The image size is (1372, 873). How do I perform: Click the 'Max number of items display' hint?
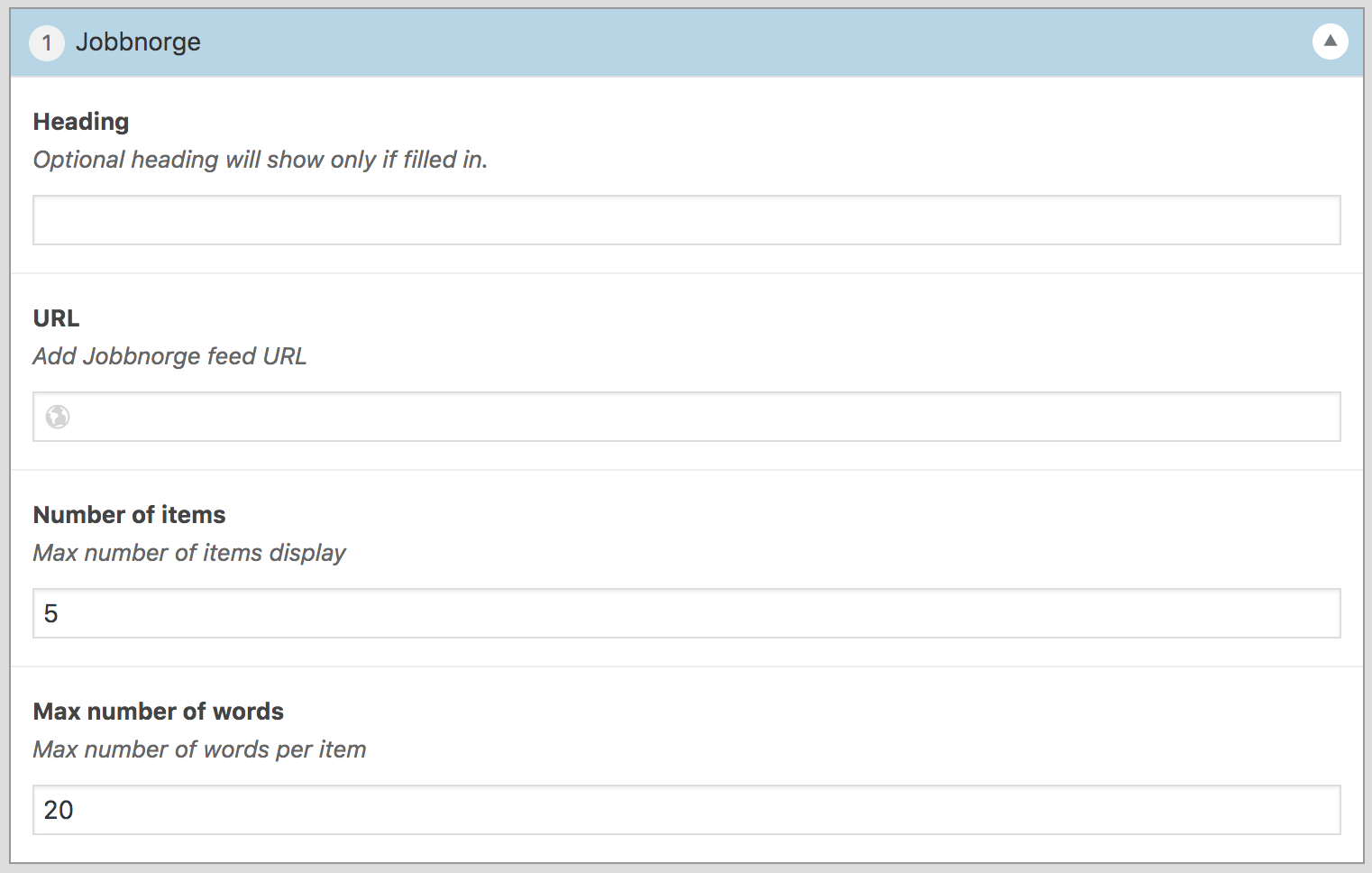coord(190,553)
